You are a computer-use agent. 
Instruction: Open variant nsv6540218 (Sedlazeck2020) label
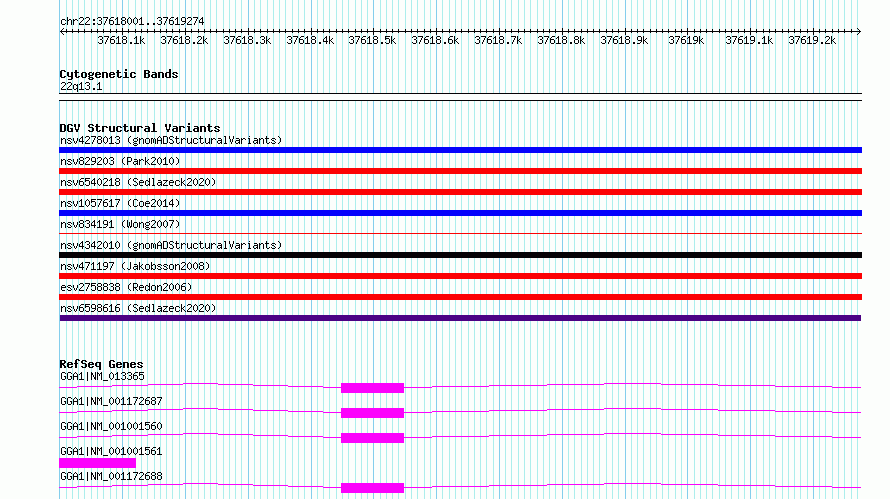click(x=138, y=182)
